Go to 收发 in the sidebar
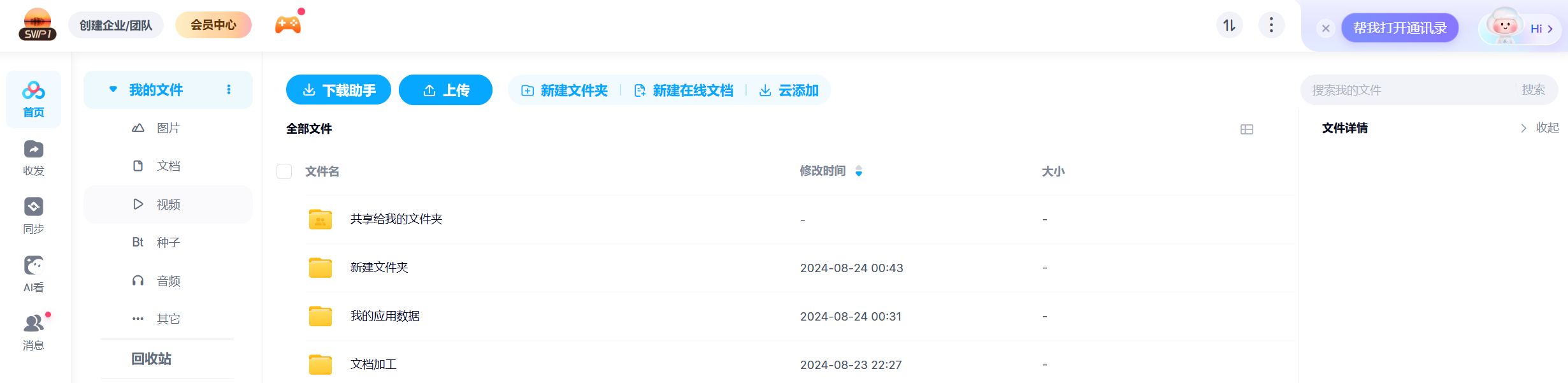This screenshot has width=1568, height=383. pyautogui.click(x=34, y=157)
